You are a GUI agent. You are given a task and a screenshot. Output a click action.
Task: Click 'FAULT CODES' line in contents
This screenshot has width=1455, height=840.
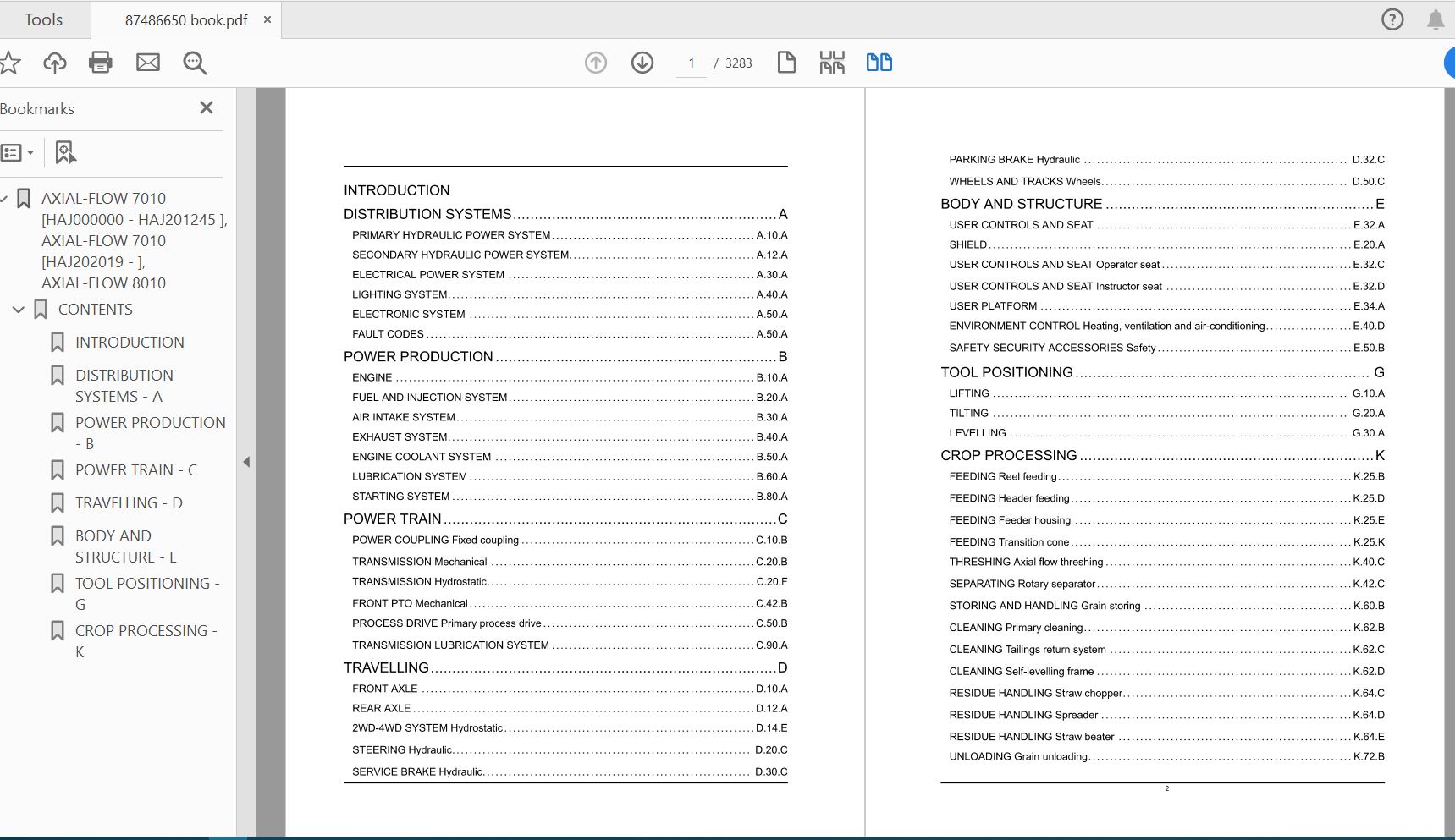570,334
